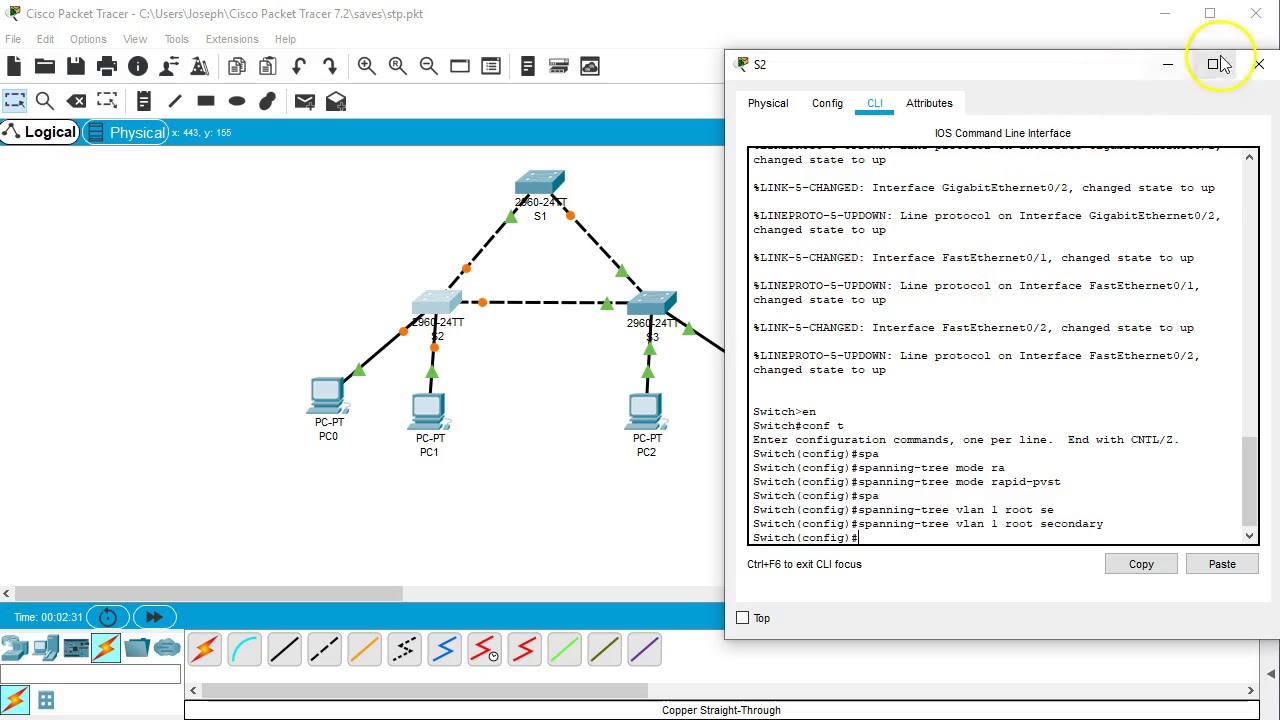Select the Network Devices category icon
The image size is (1280, 720).
(14, 648)
